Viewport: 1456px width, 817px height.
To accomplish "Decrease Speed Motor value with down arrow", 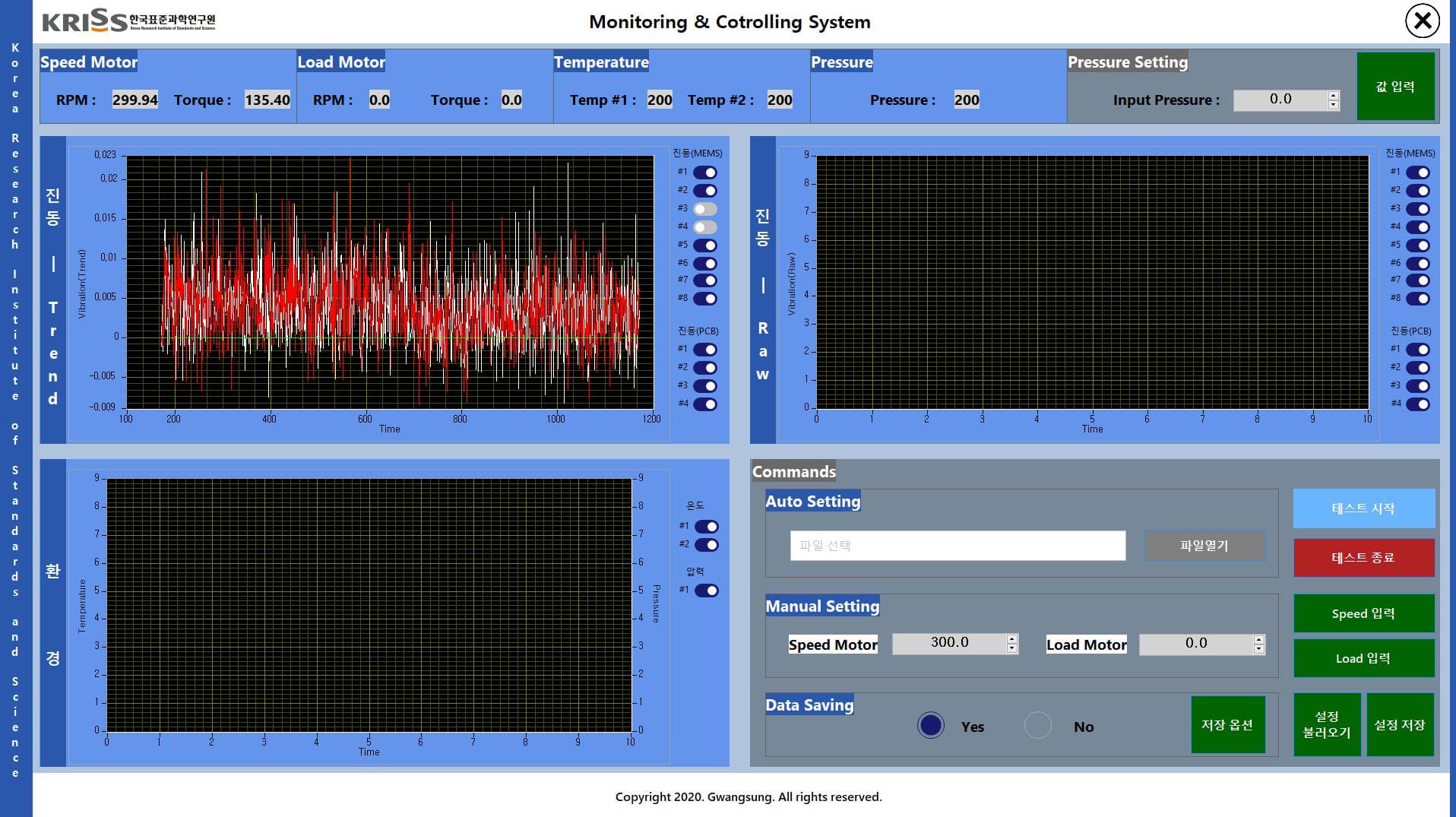I will coord(1011,648).
